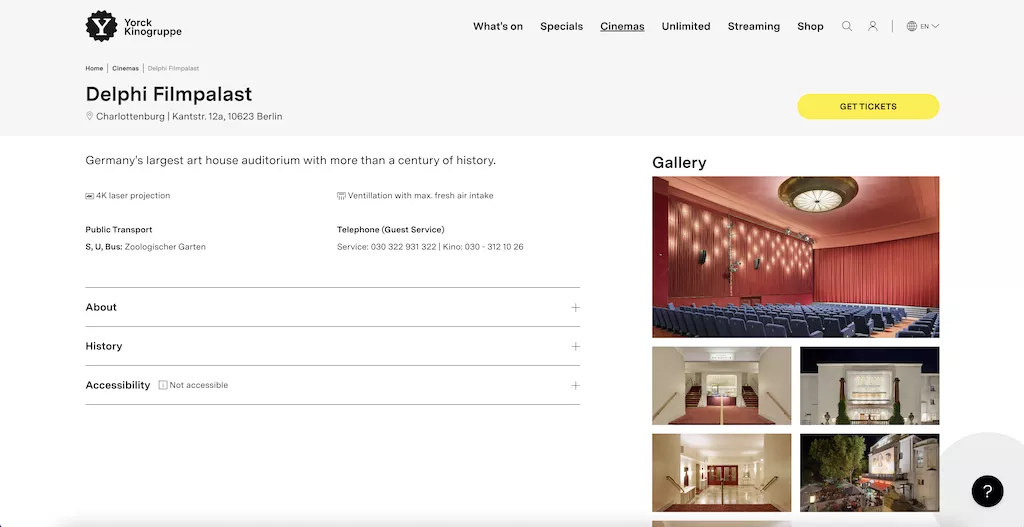This screenshot has width=1024, height=527.
Task: Open the help question mark button
Action: [987, 491]
